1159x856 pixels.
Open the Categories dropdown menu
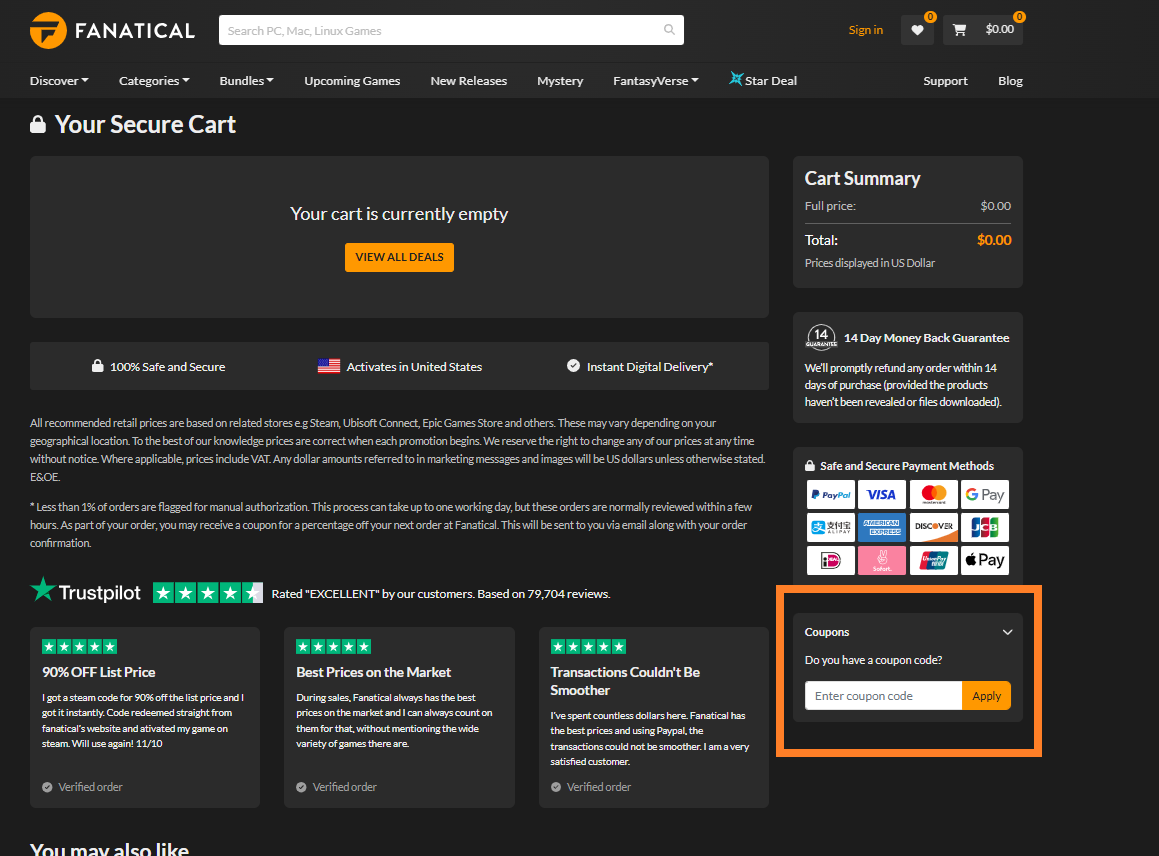[153, 80]
